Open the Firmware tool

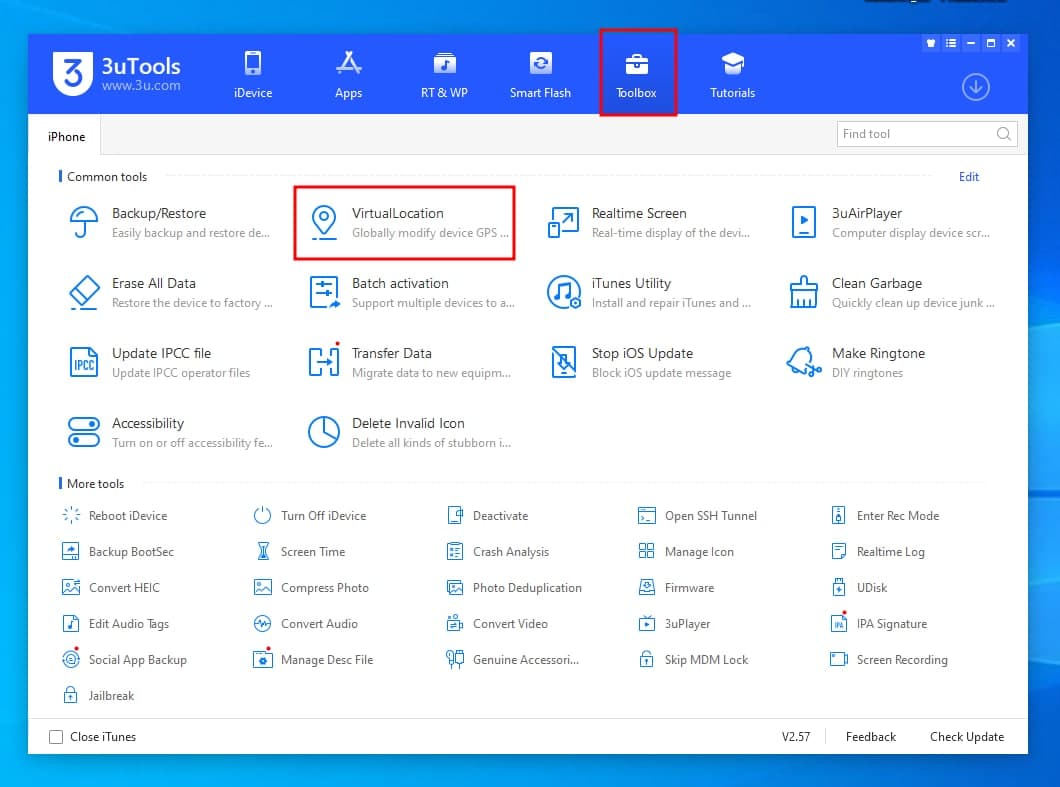coord(676,588)
